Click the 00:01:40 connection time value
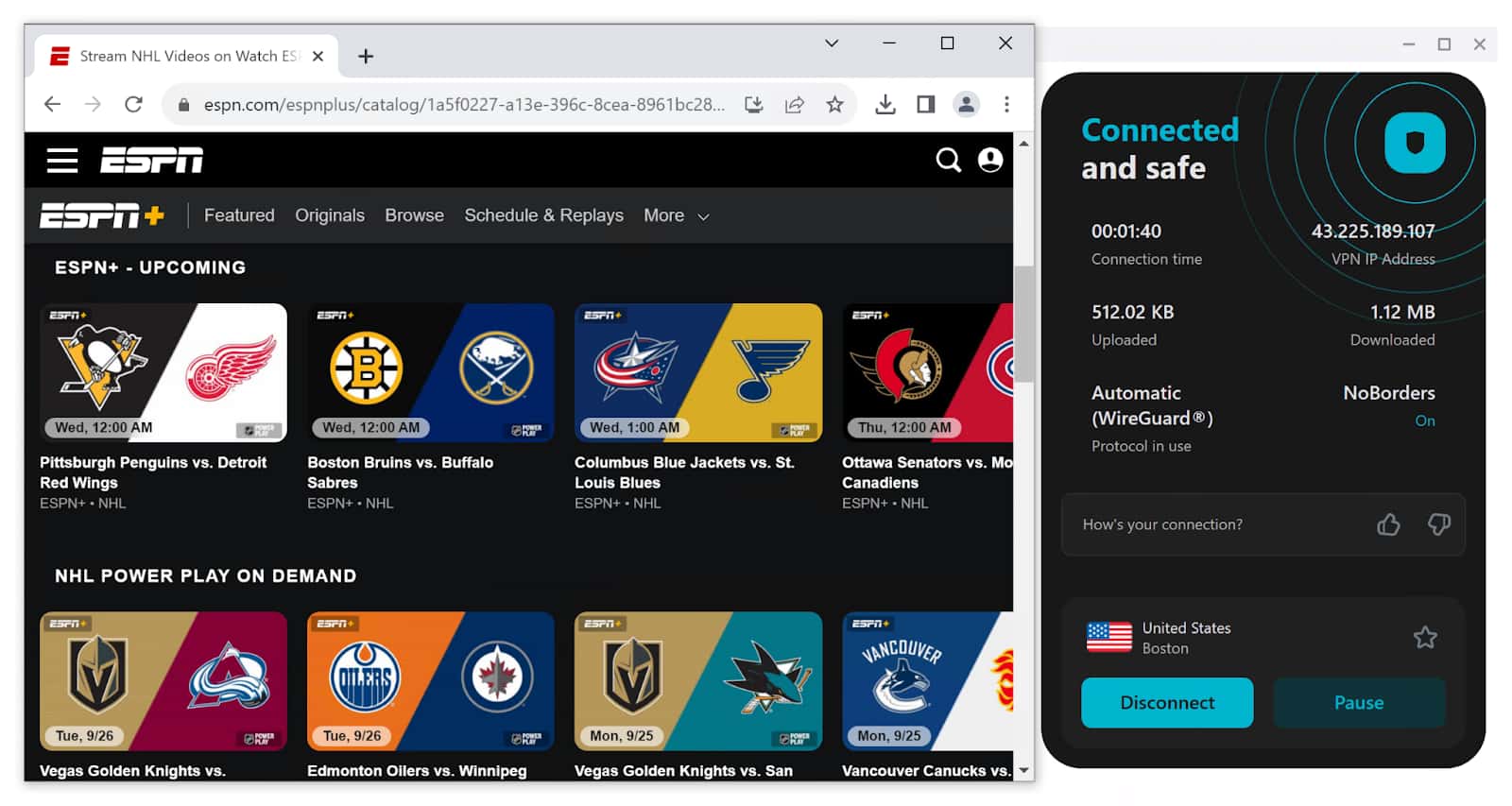The image size is (1512, 806). tap(1126, 232)
